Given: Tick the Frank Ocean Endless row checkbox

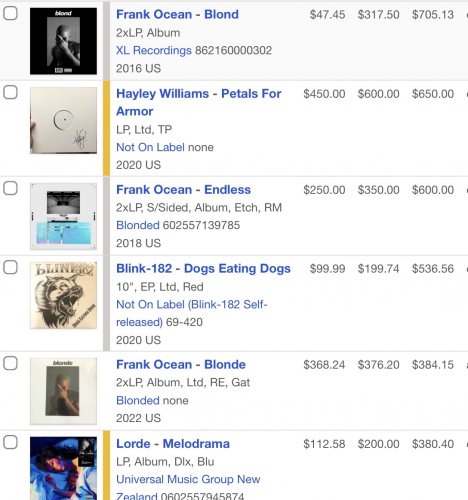Looking at the screenshot, I should click(x=10, y=188).
